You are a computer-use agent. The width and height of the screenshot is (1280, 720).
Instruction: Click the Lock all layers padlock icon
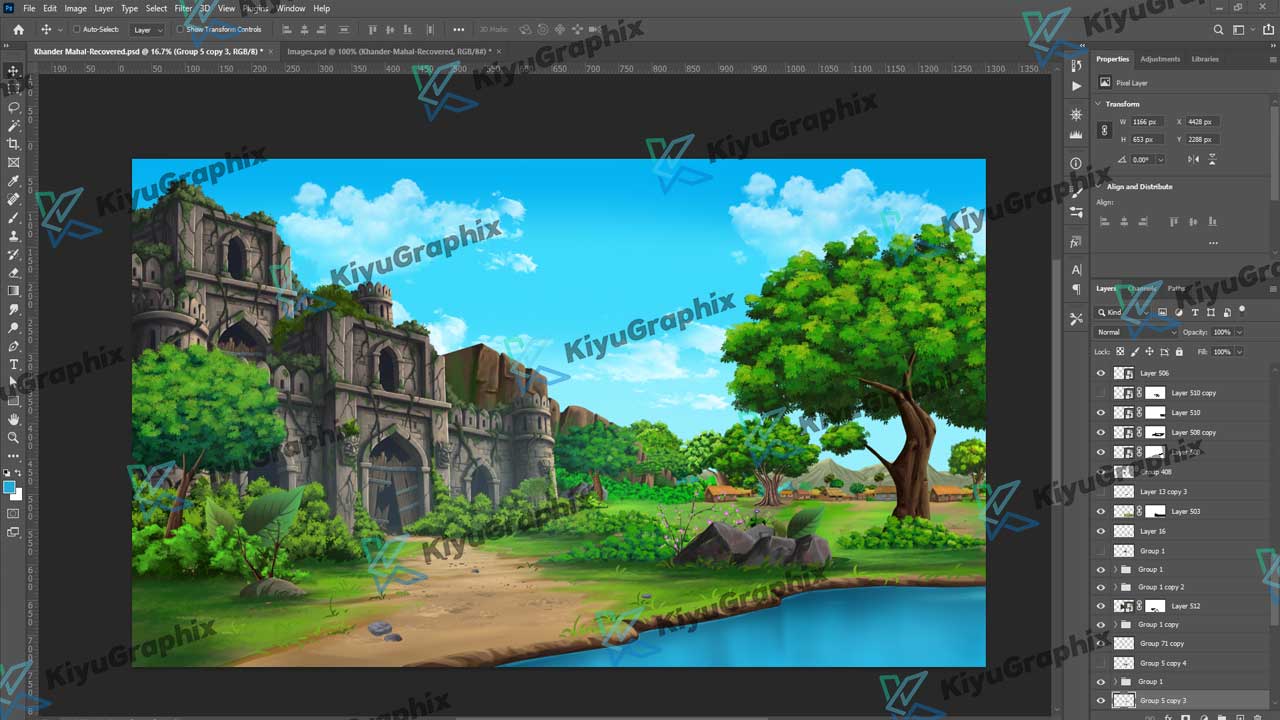coord(1179,352)
